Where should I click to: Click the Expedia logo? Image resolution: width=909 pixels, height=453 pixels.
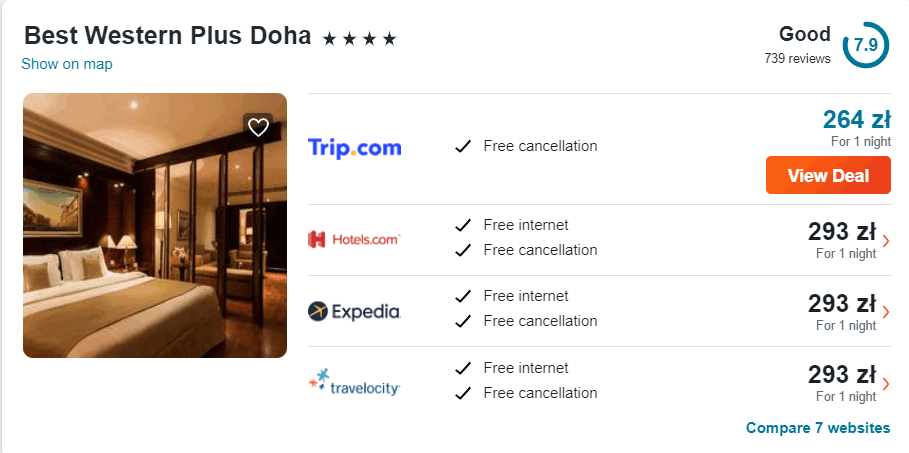pos(354,311)
